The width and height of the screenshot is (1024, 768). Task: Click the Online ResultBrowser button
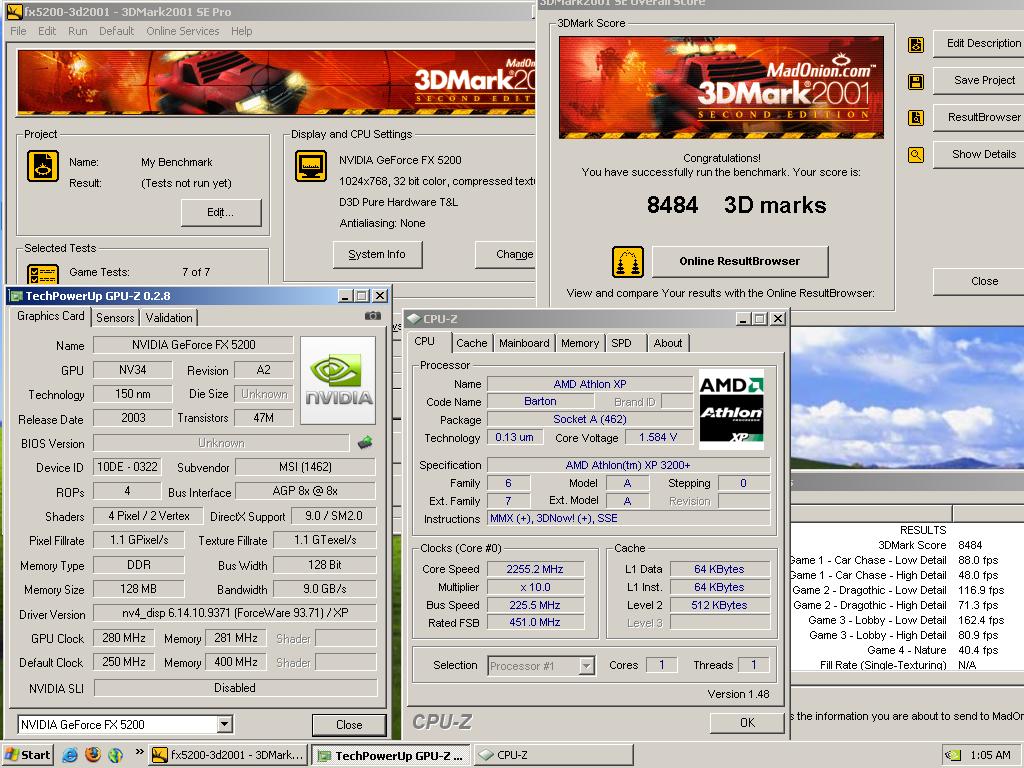740,261
